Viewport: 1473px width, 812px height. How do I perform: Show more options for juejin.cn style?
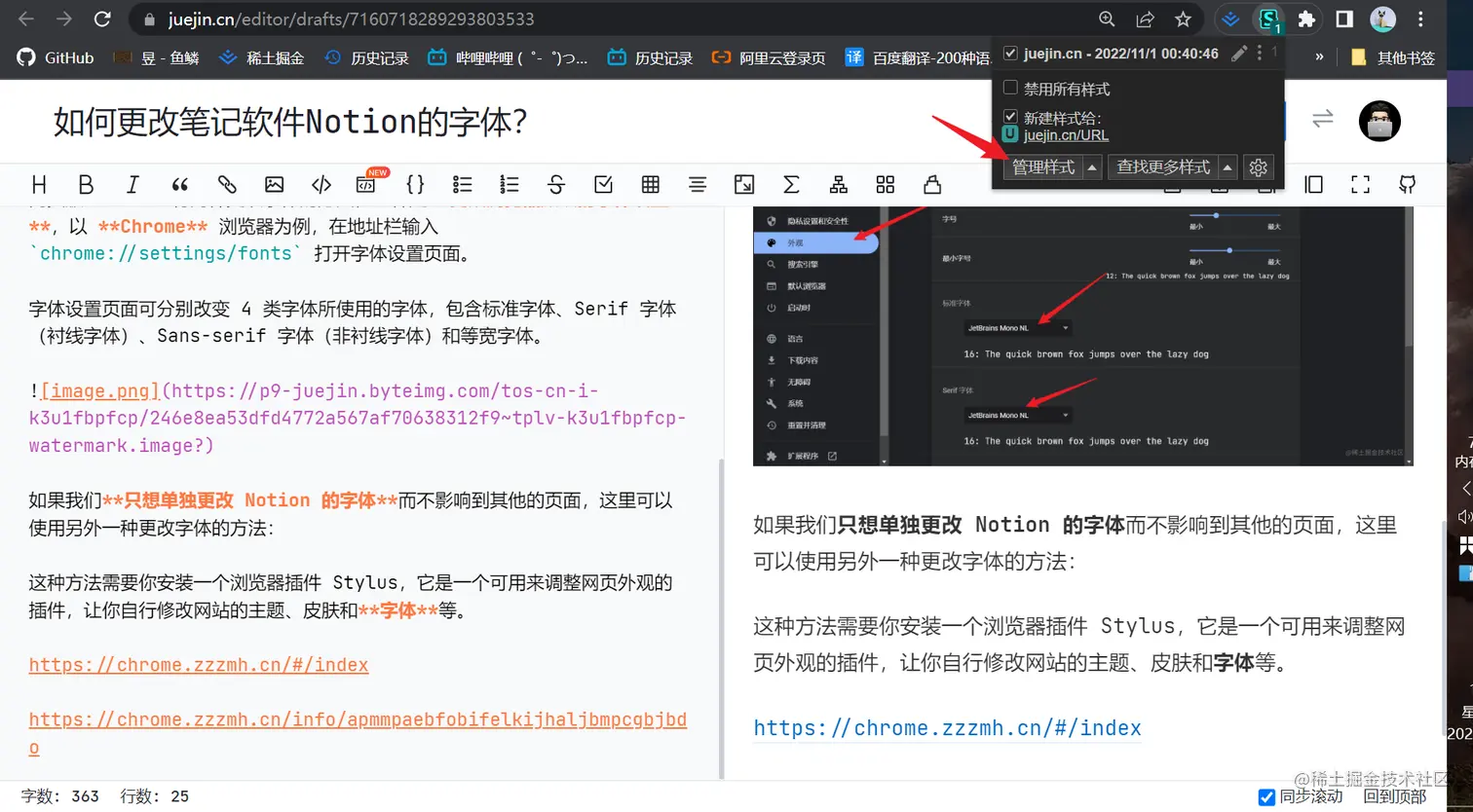click(x=1260, y=54)
